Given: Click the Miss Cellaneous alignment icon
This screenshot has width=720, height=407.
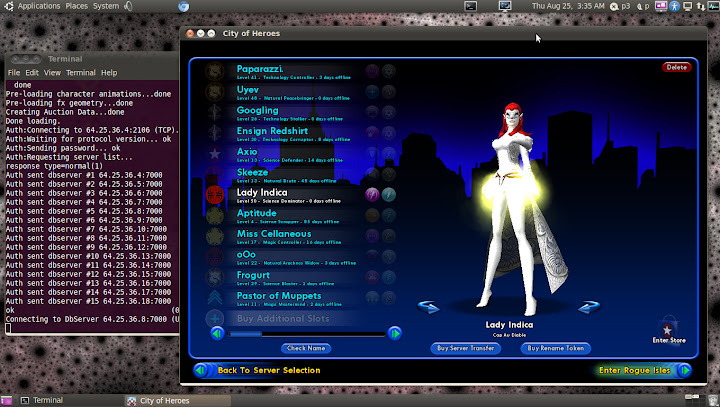Looking at the screenshot, I should click(x=214, y=236).
